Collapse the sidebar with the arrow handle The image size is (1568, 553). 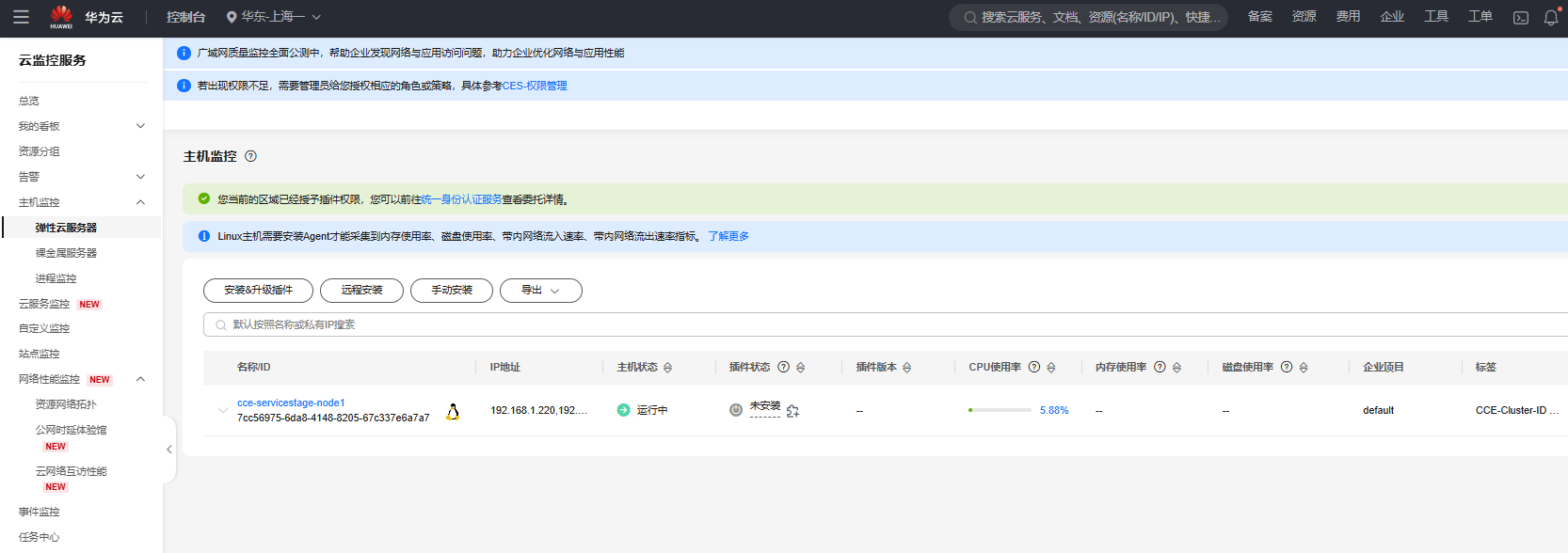169,450
